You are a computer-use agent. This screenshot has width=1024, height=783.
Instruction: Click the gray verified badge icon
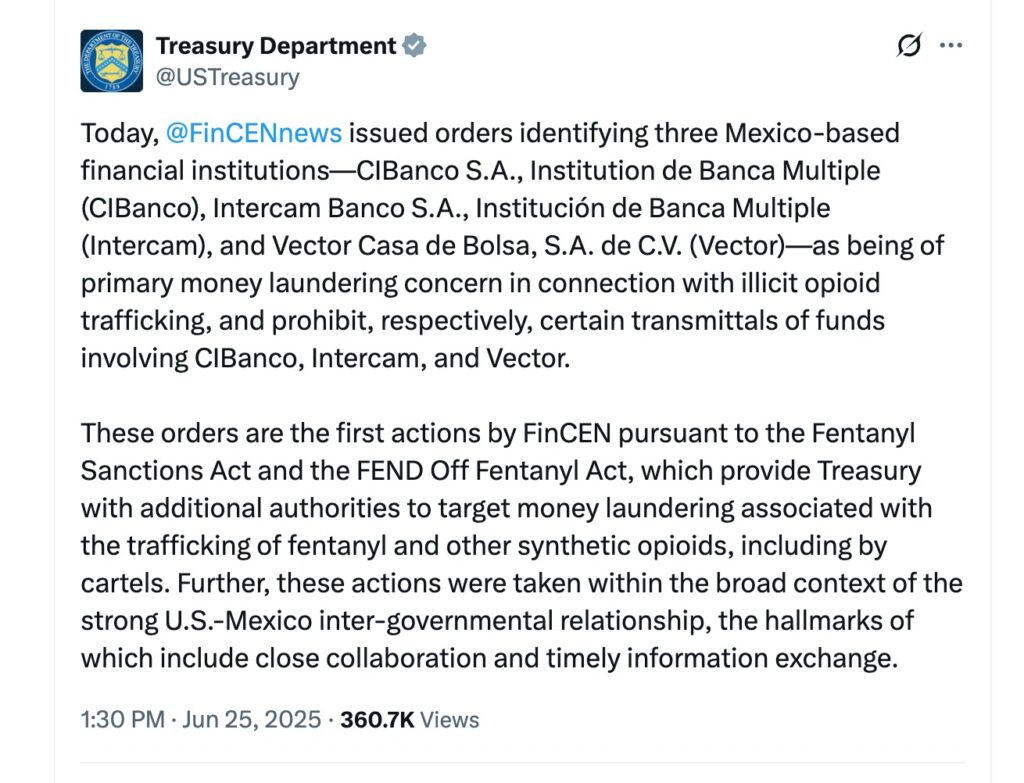[414, 45]
